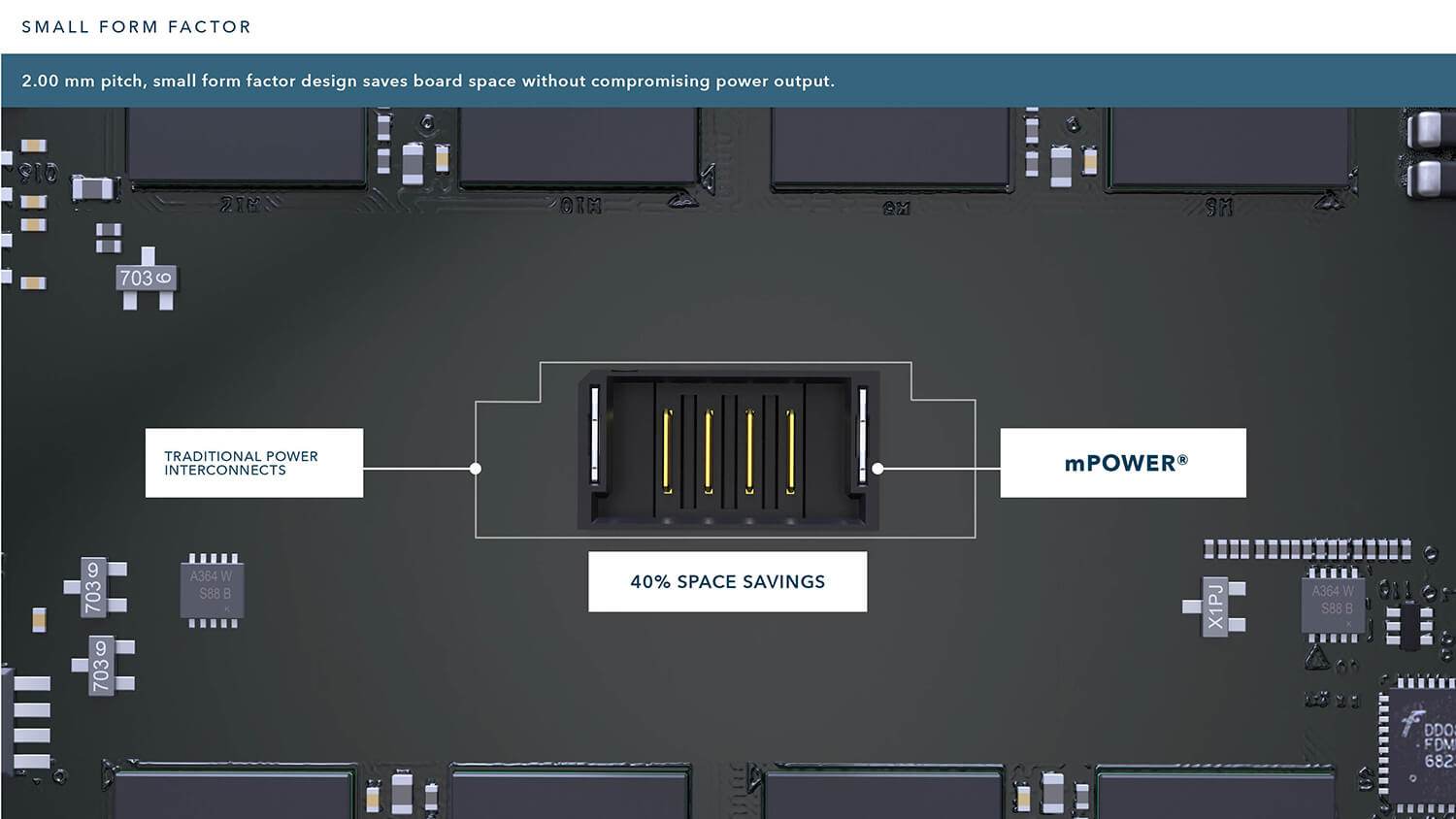Click the A364 W chip beside the X1PJ part
1456x819 pixels.
pos(1333,601)
